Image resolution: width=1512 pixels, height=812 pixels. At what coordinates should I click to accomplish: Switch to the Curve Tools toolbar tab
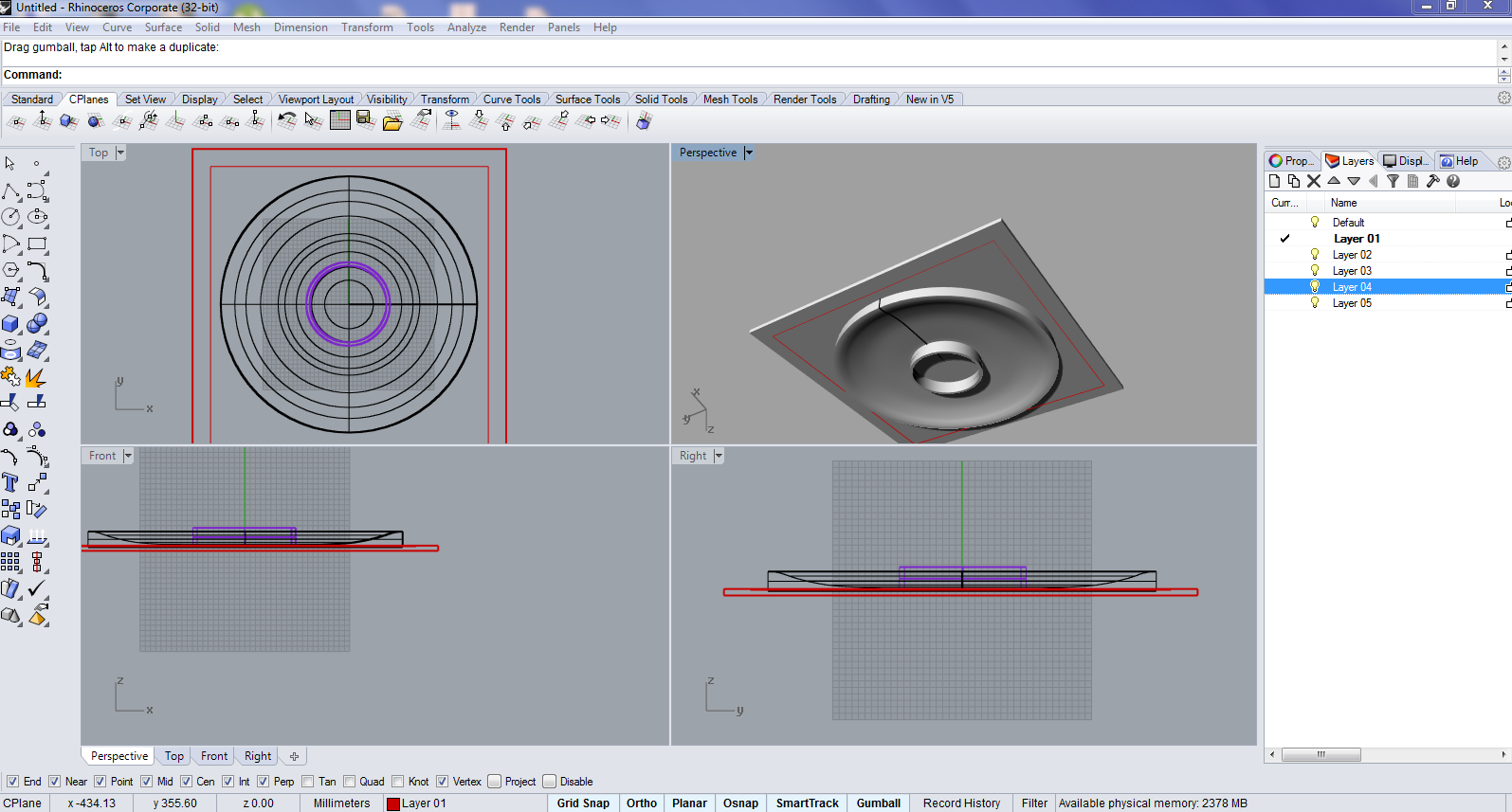(x=512, y=99)
